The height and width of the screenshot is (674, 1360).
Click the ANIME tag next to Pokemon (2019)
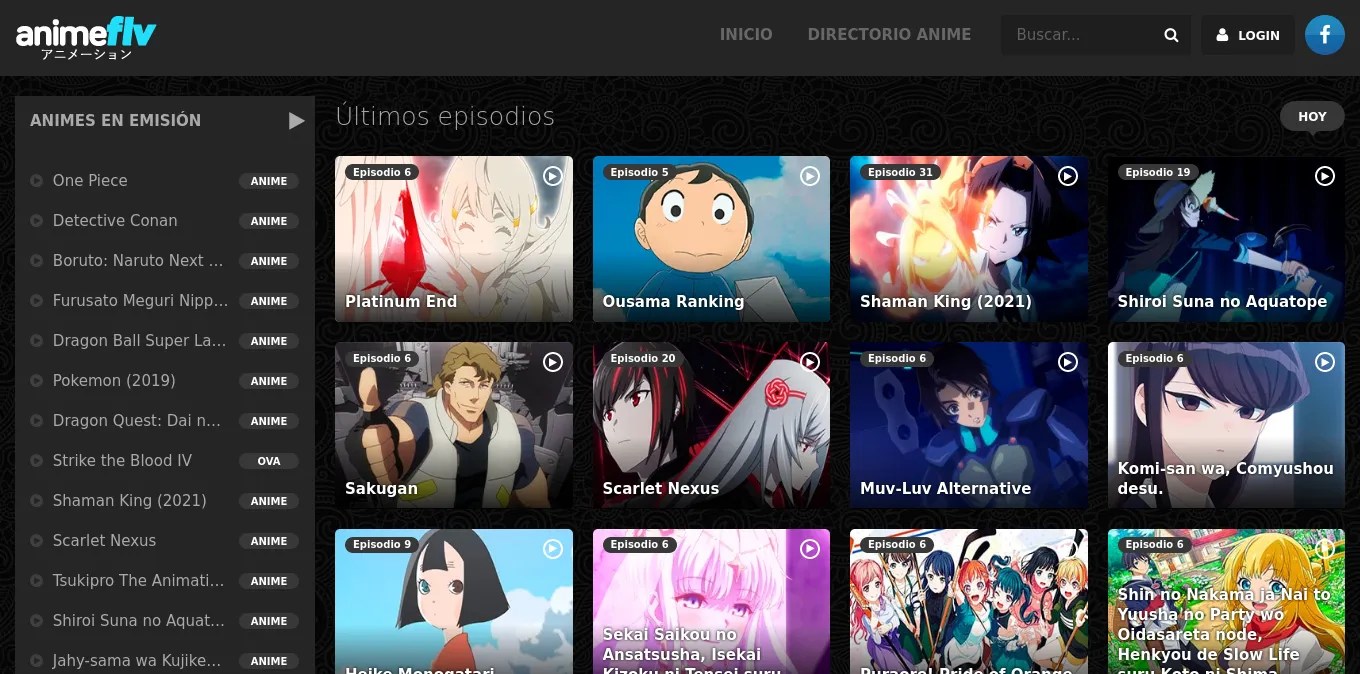tap(269, 381)
